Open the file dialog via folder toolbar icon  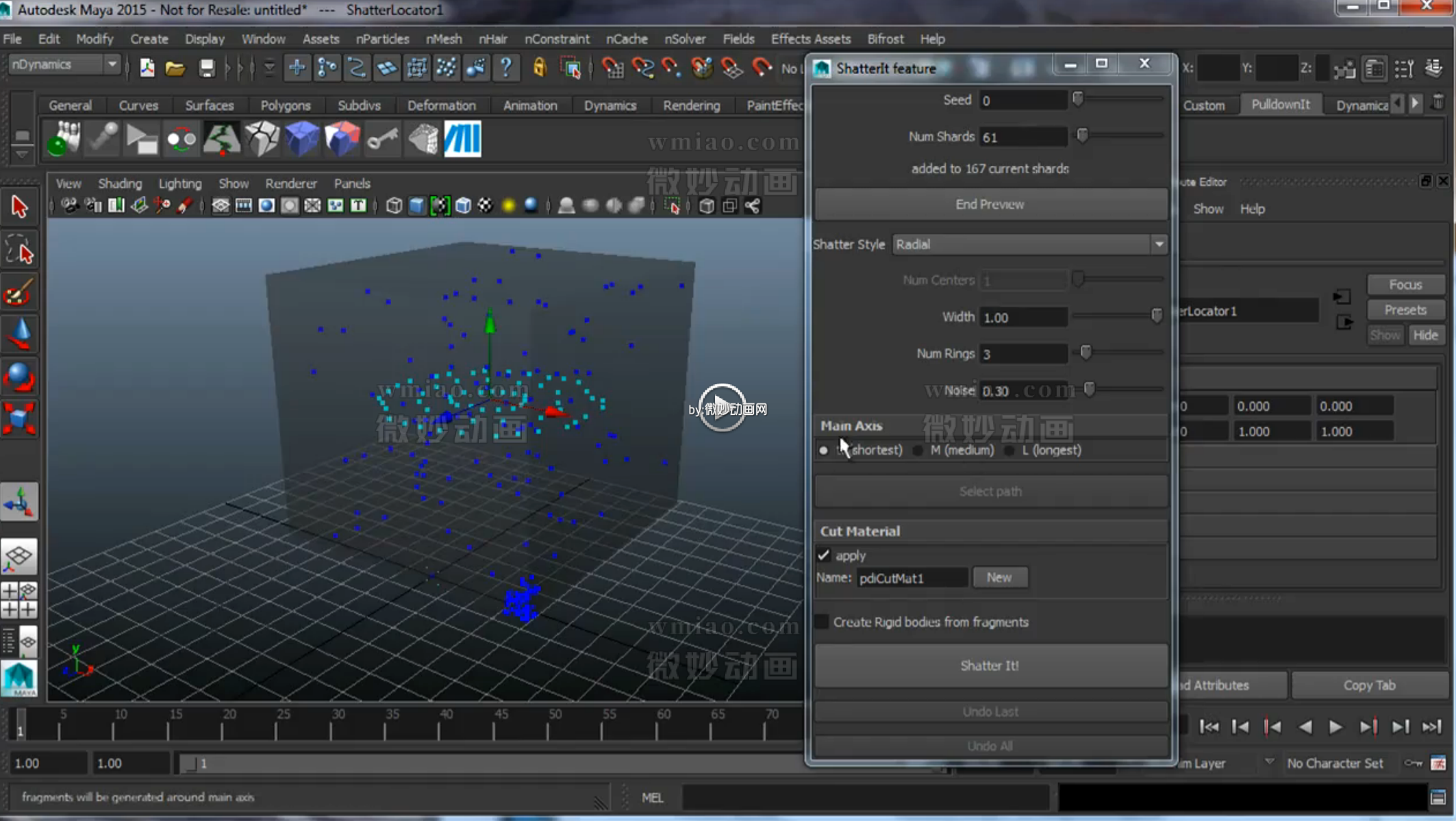(175, 68)
